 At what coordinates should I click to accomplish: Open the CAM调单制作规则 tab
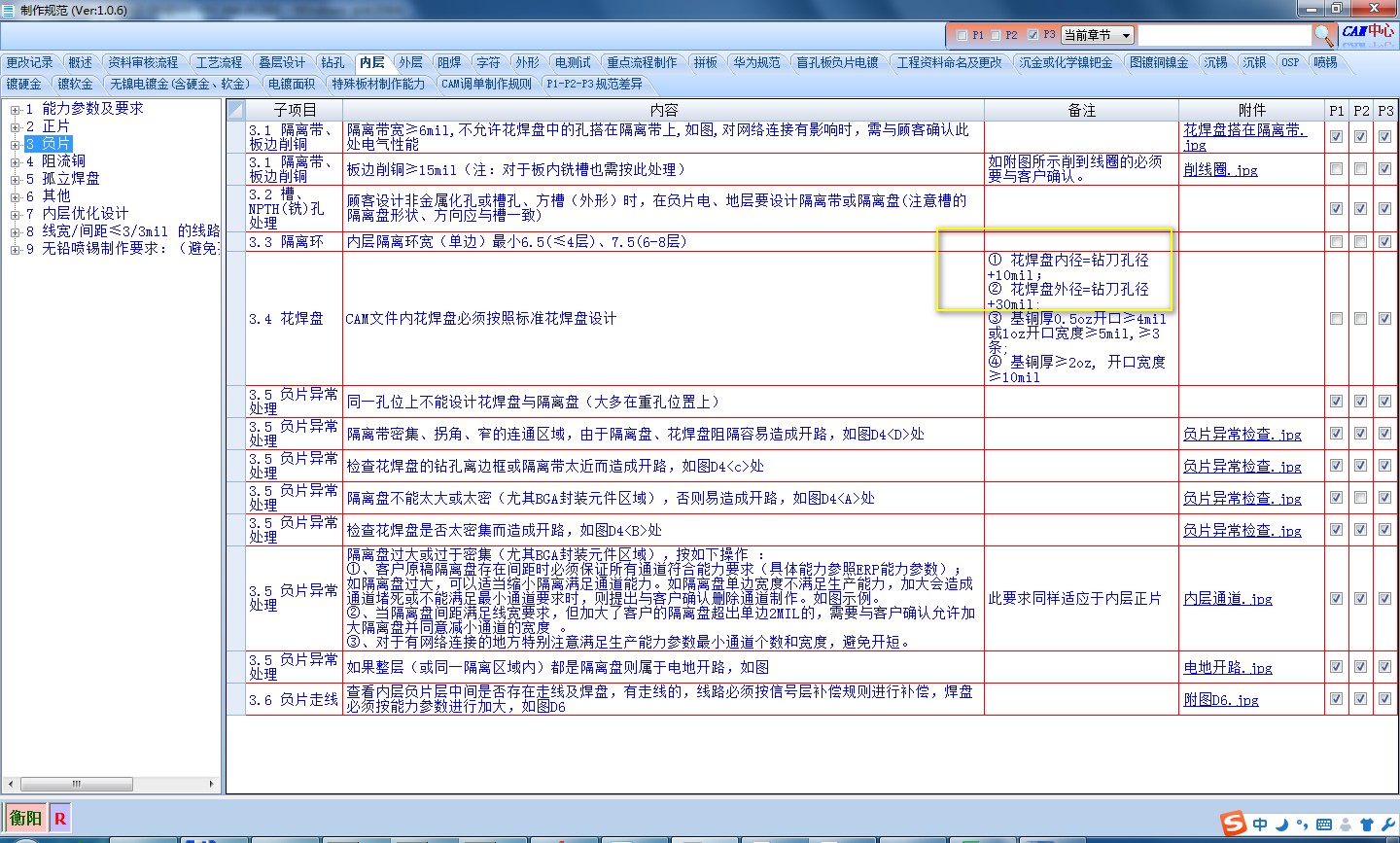[486, 84]
